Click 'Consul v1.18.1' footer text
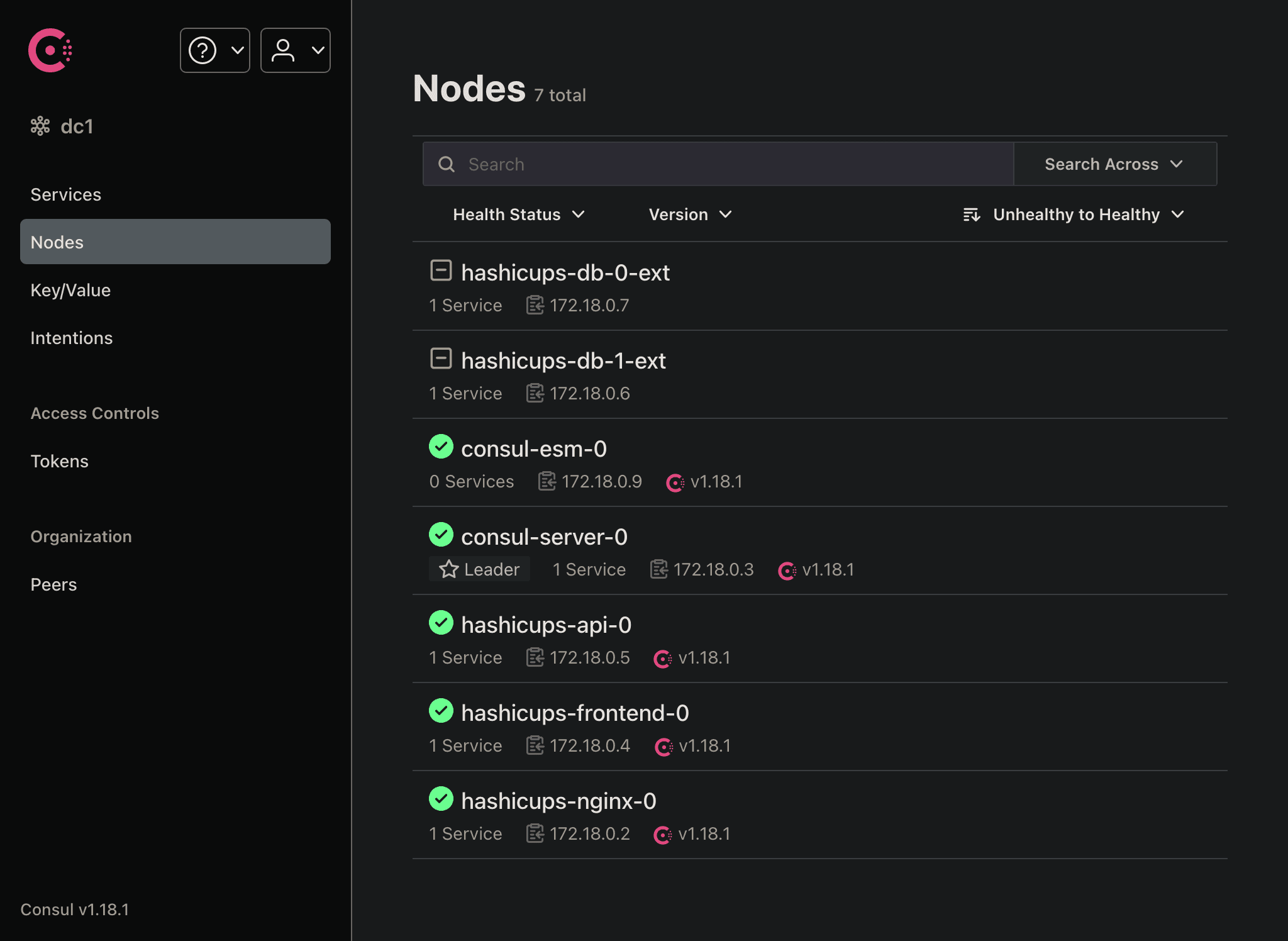This screenshot has height=941, width=1288. point(75,910)
